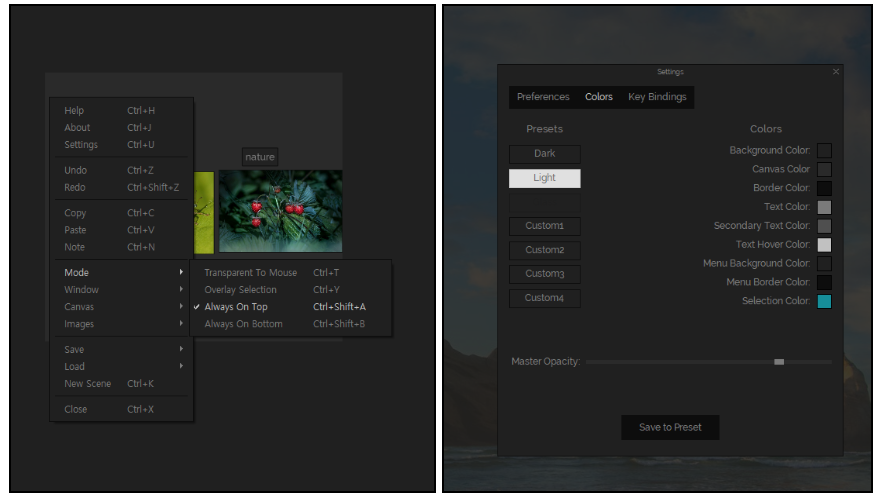Apply the Custom2 preset
This screenshot has height=496, width=877.
pos(545,250)
